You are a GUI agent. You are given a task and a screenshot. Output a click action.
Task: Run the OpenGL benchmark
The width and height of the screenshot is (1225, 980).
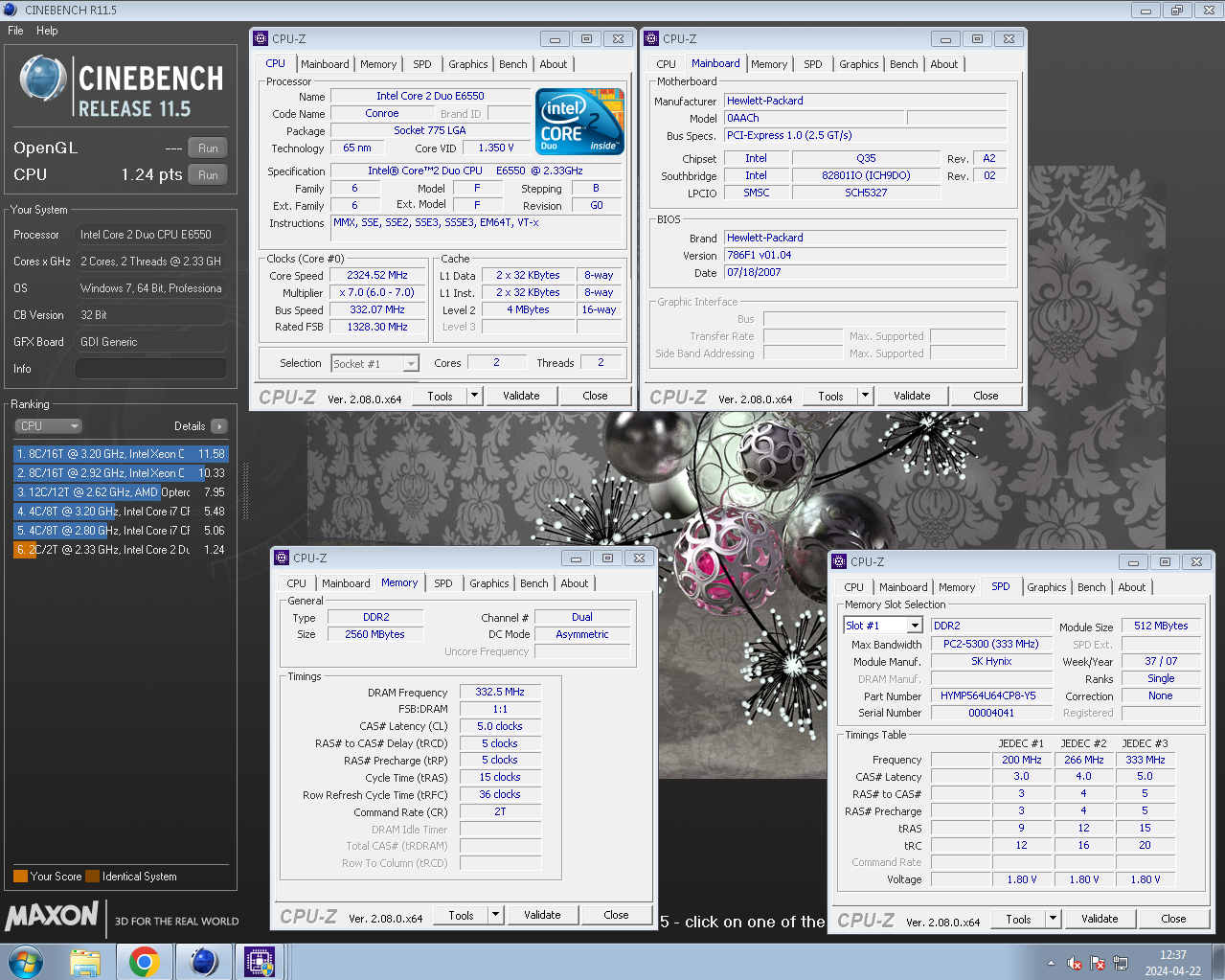pyautogui.click(x=208, y=148)
